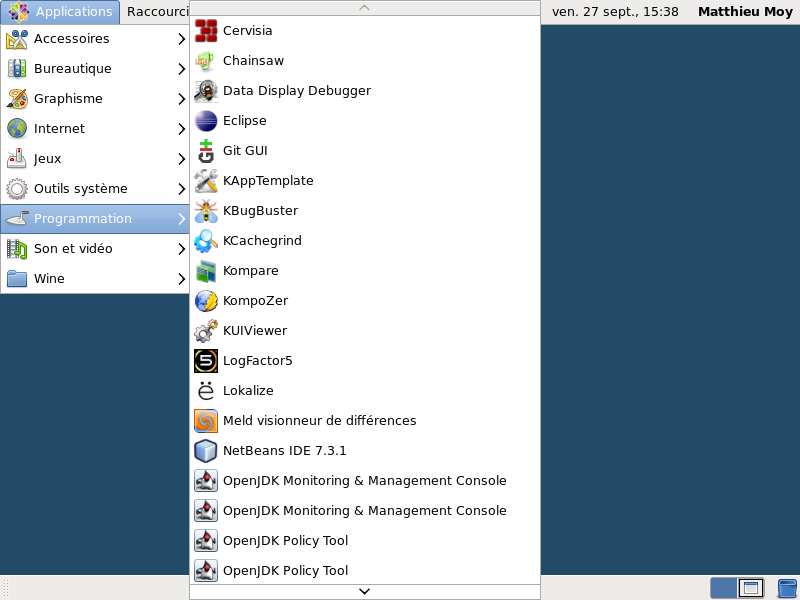Screen dimensions: 800x600
Task: Click the KUIViewer gears icon
Action: pyautogui.click(x=206, y=331)
